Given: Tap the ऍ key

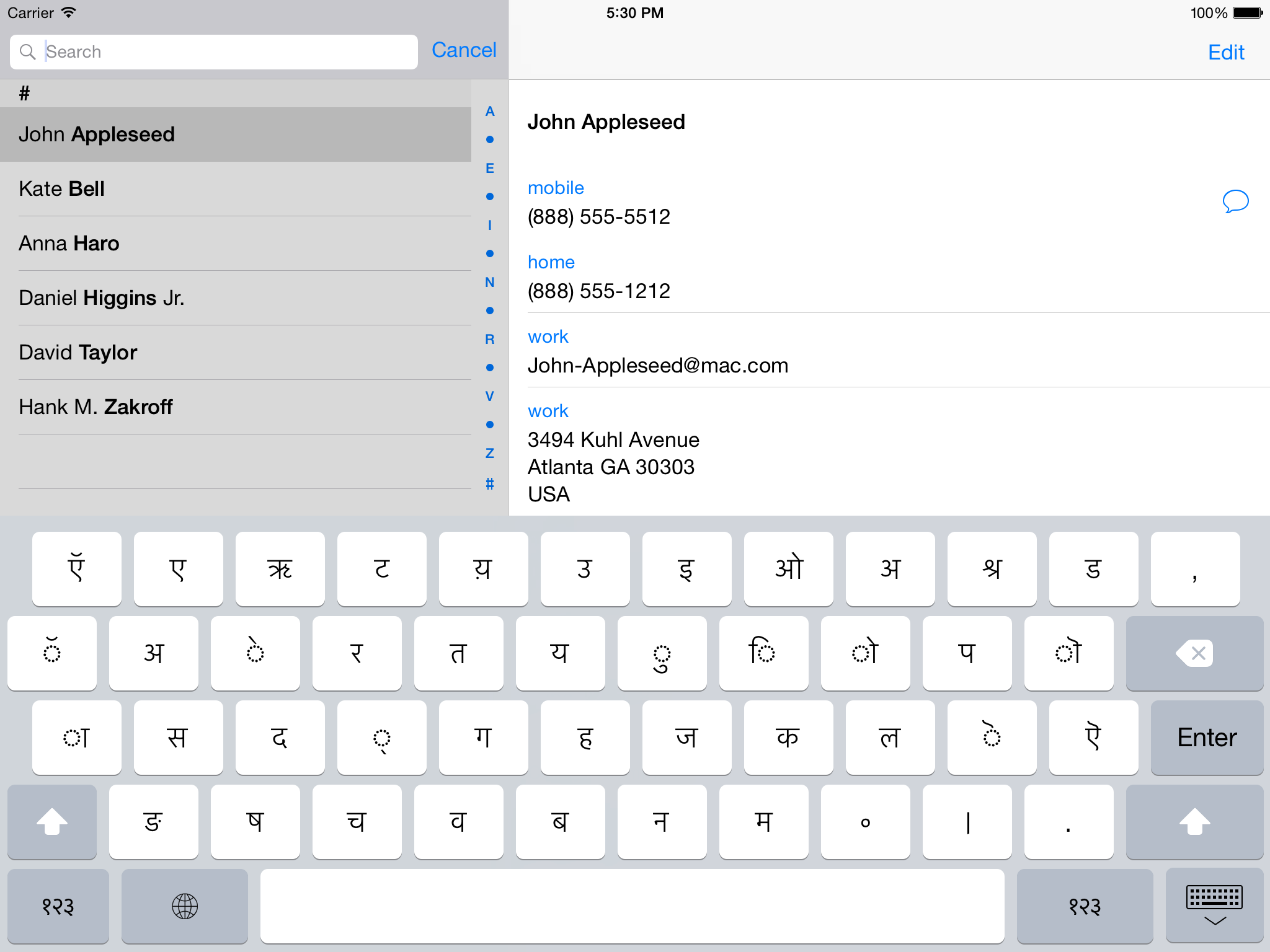Looking at the screenshot, I should 77,569.
